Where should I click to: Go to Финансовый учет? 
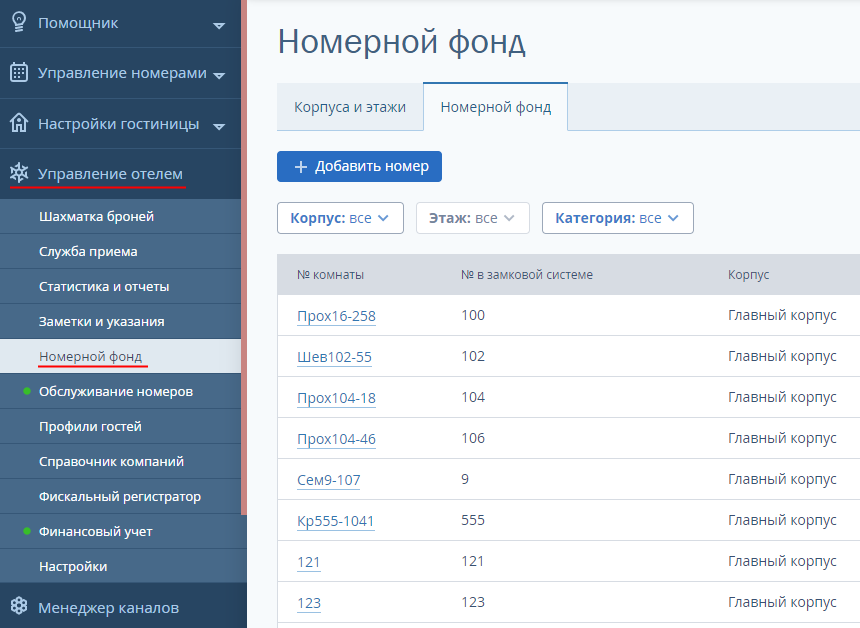coord(120,531)
